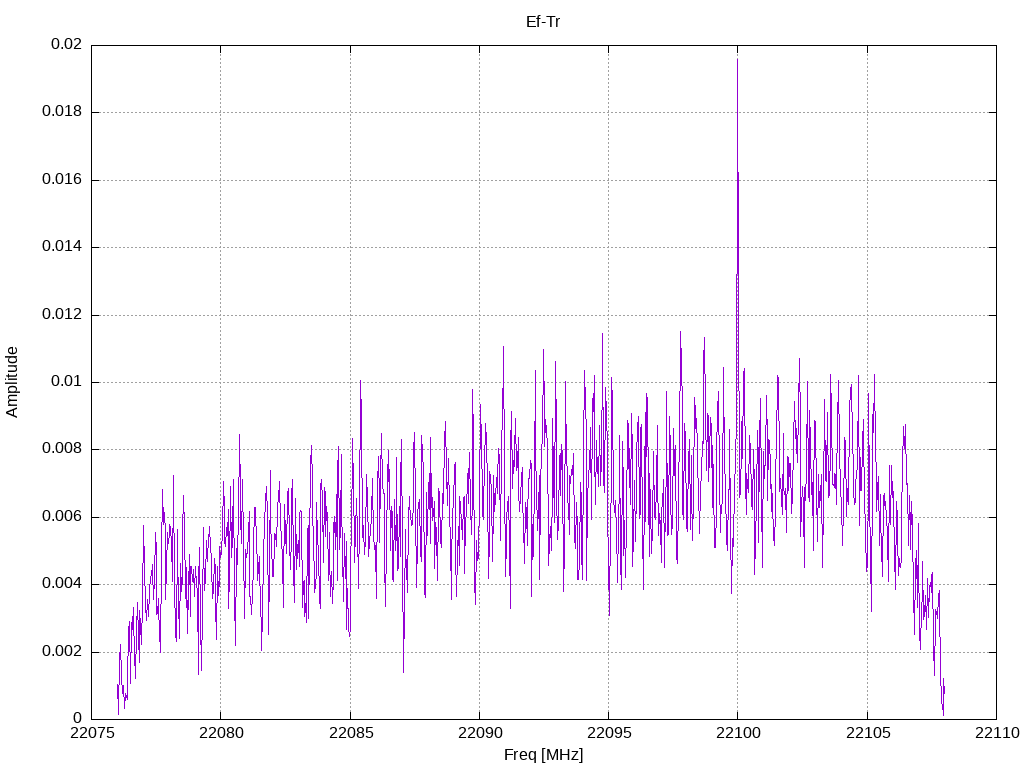Viewport: 1024px width, 768px height.
Task: Click the 0.006 y-axis tick label
Action: pos(61,517)
